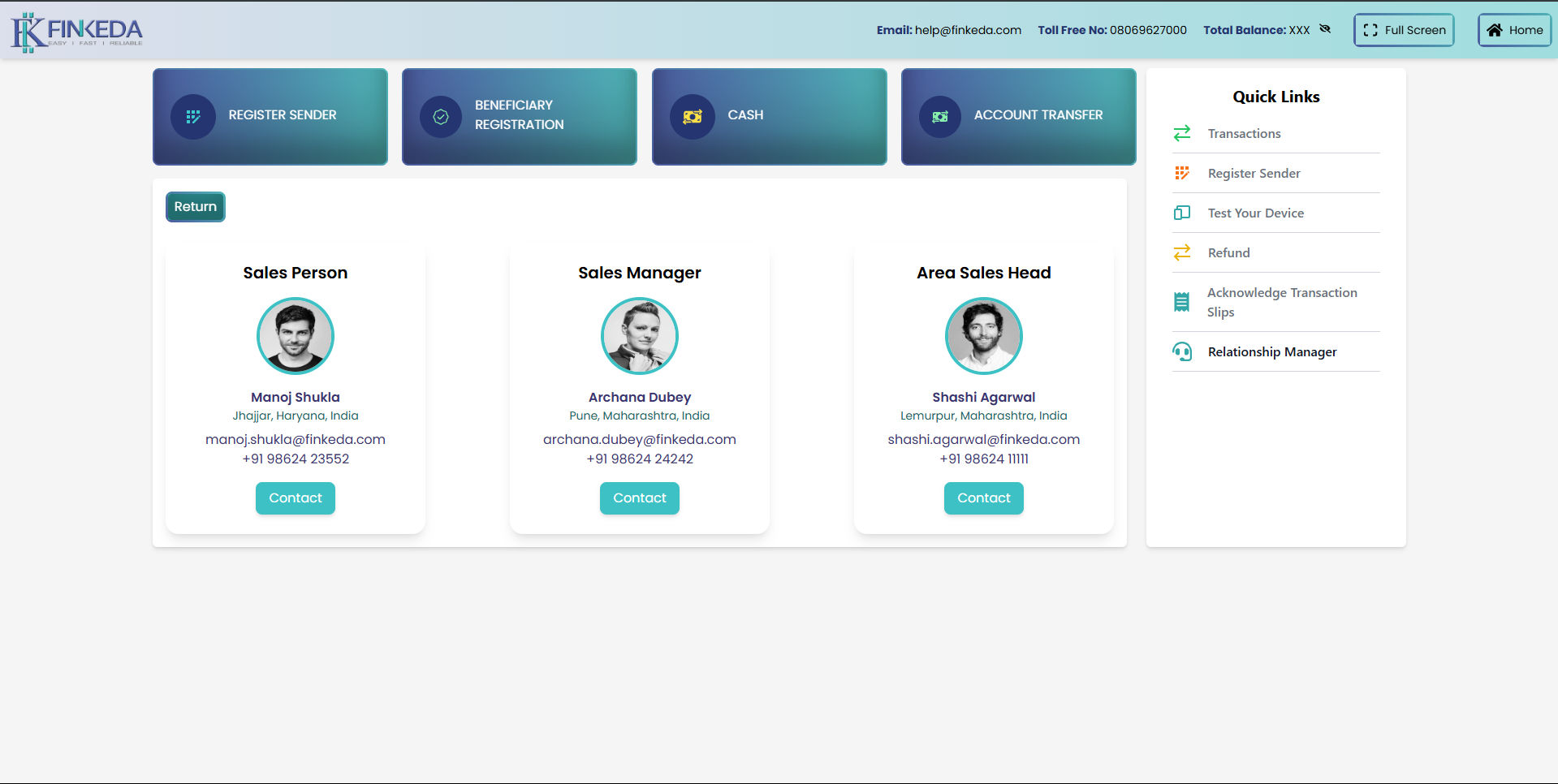Open the Account Transfer card
1558x784 pixels.
(x=1019, y=117)
